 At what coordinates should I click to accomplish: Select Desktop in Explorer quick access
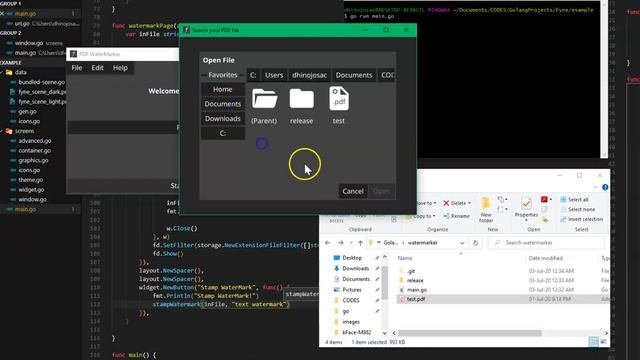pos(348,258)
